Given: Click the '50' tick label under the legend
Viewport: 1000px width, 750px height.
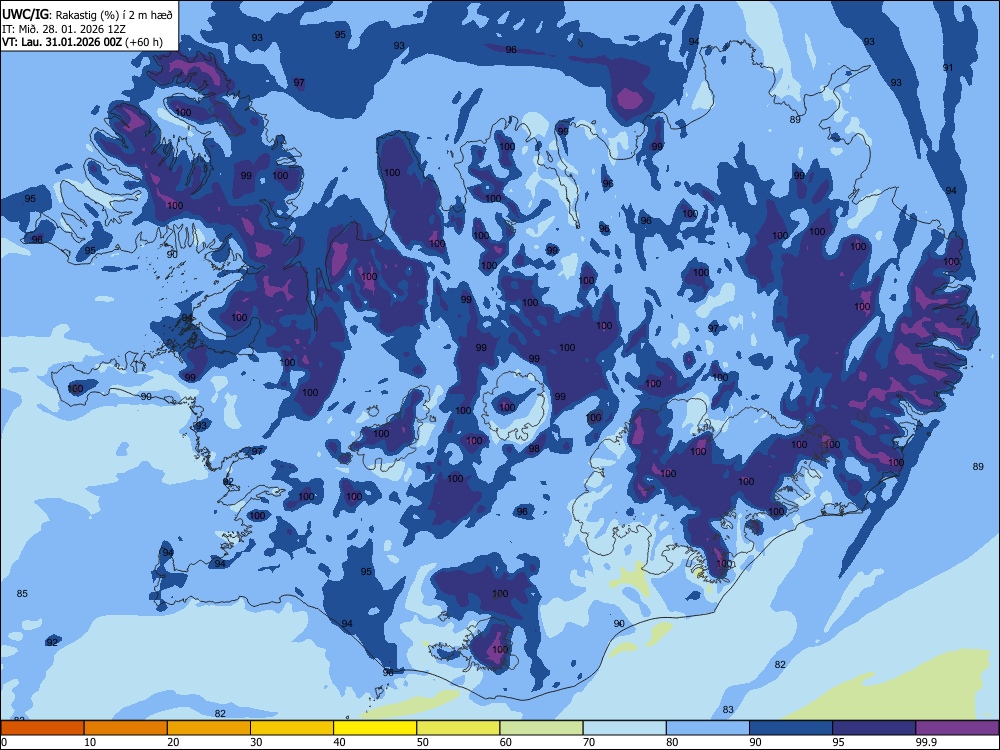Looking at the screenshot, I should (422, 742).
